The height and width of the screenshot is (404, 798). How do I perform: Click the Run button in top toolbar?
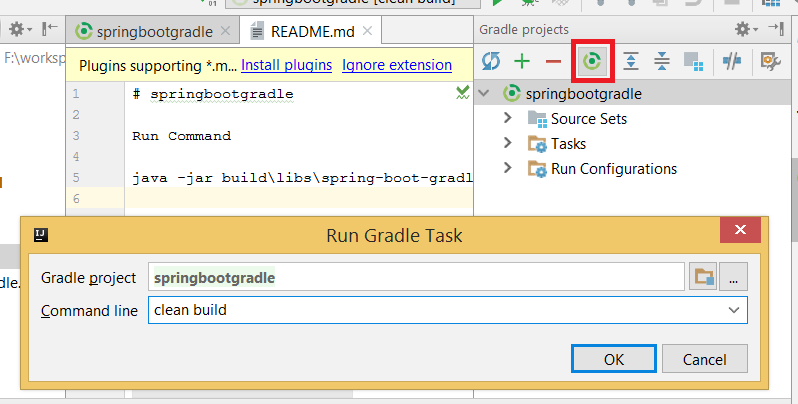[497, 3]
